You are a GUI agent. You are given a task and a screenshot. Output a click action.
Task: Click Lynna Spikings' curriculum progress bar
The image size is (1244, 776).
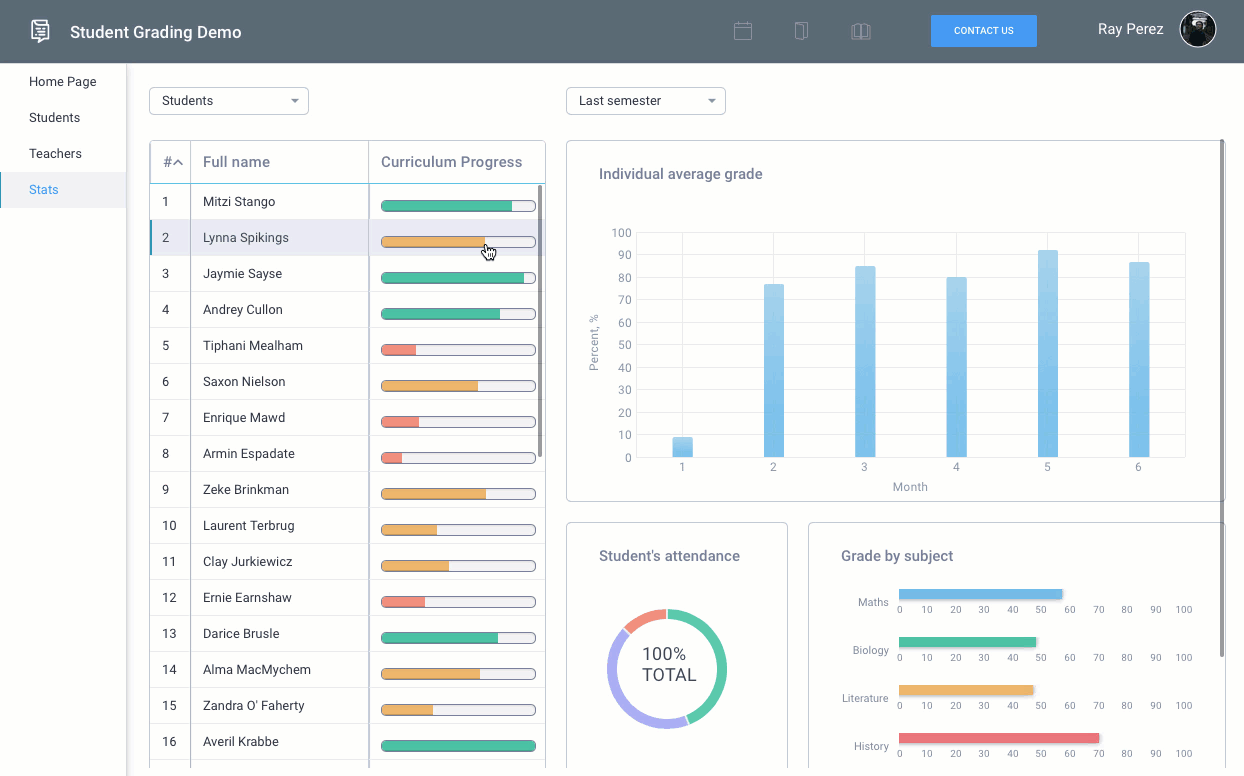point(457,241)
